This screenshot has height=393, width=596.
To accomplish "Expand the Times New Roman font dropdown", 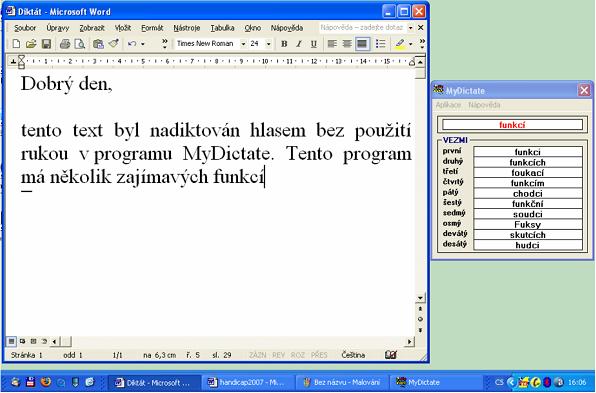I will coord(243,44).
